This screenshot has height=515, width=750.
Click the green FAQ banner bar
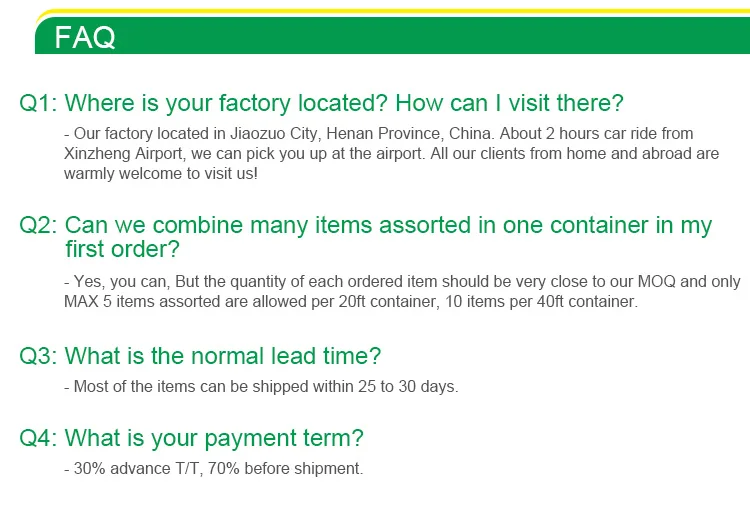click(392, 35)
